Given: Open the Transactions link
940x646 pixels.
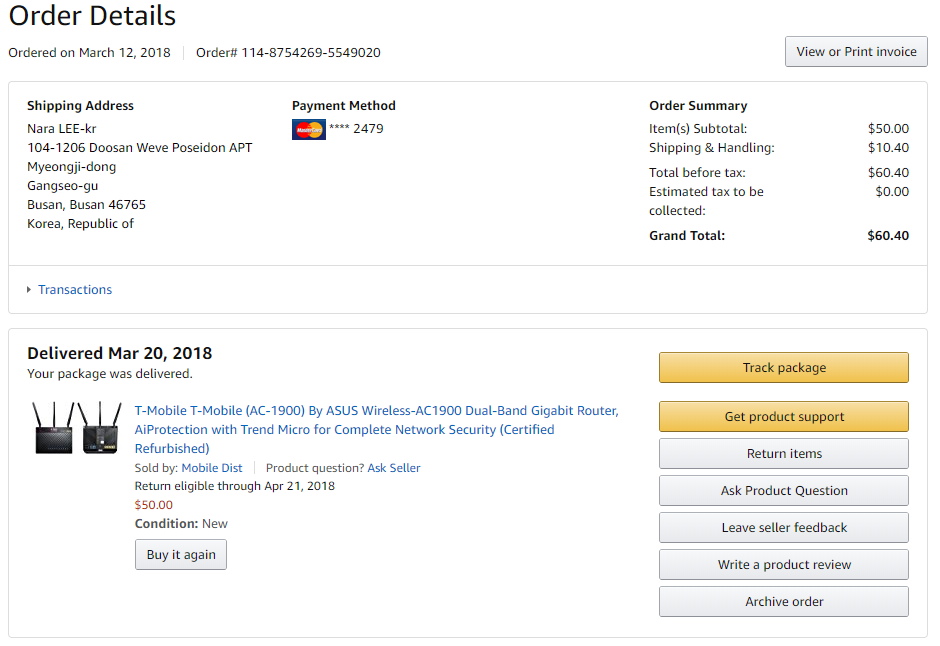Looking at the screenshot, I should click(75, 290).
